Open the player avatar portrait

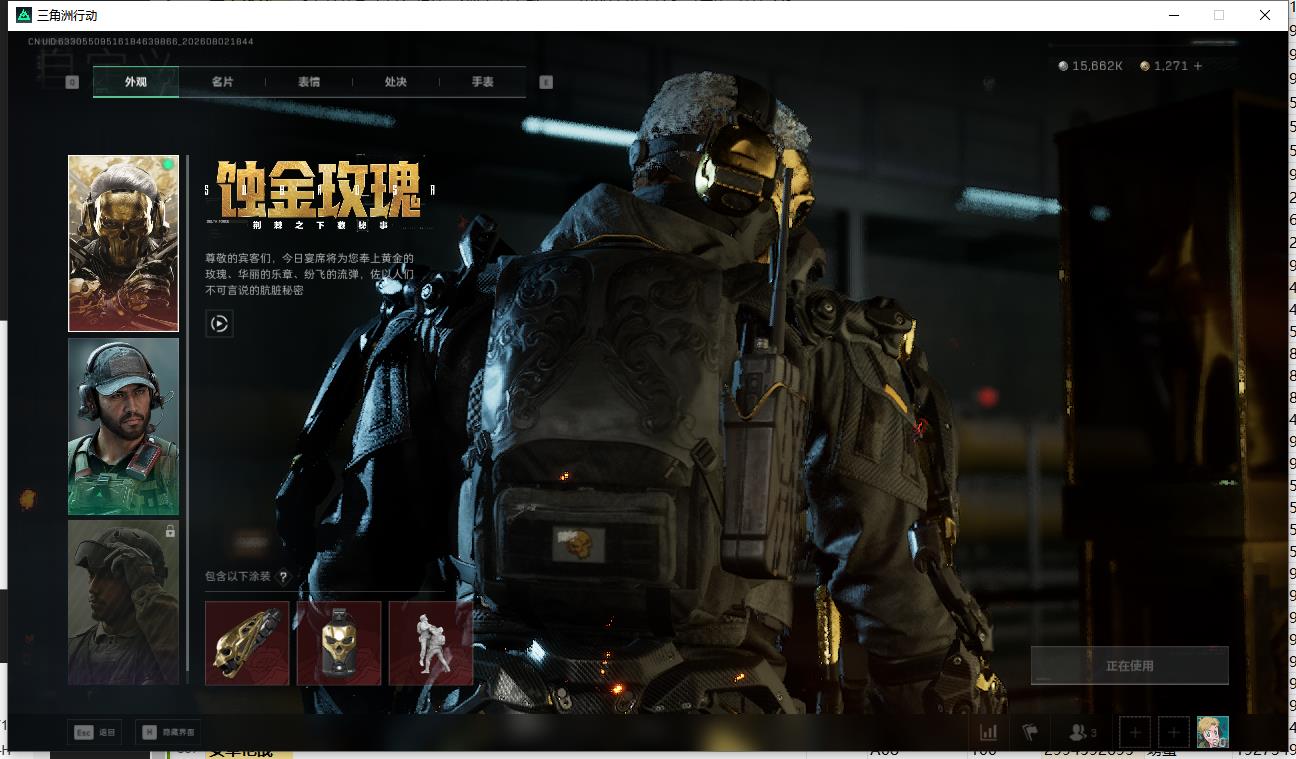1213,732
